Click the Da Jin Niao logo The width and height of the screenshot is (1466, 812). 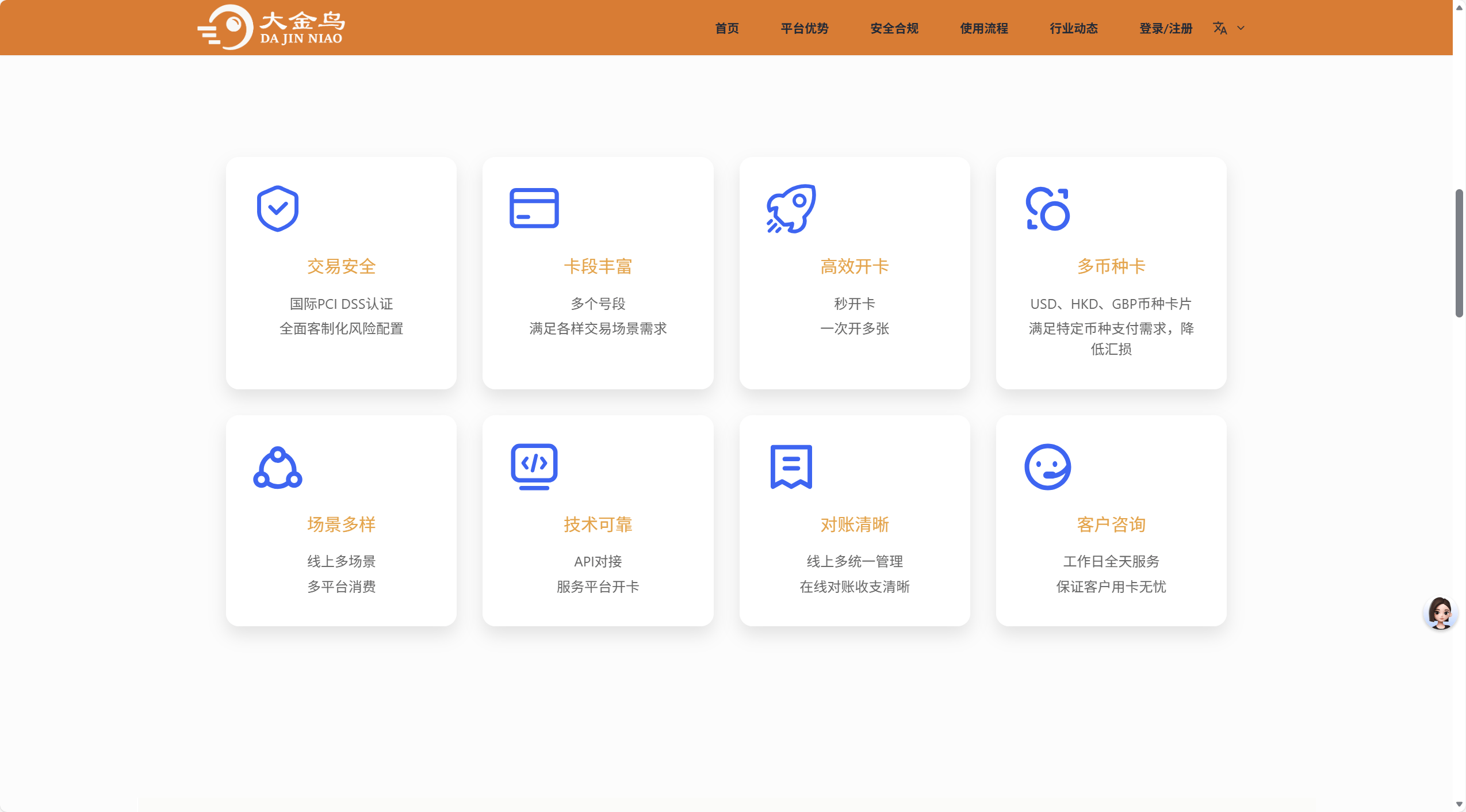[x=271, y=28]
